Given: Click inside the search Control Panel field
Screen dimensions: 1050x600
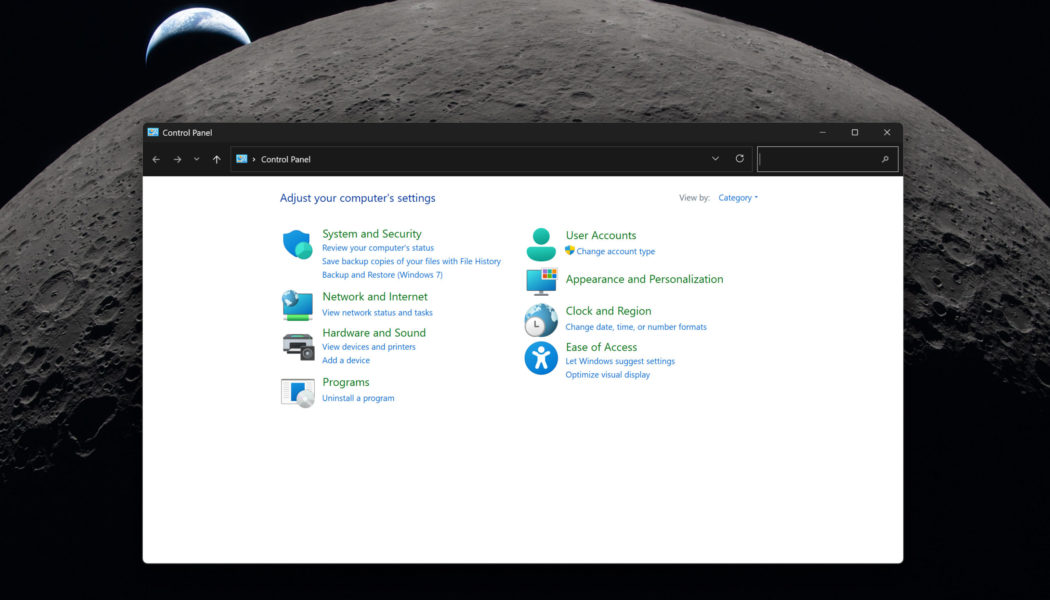Looking at the screenshot, I should pos(828,158).
